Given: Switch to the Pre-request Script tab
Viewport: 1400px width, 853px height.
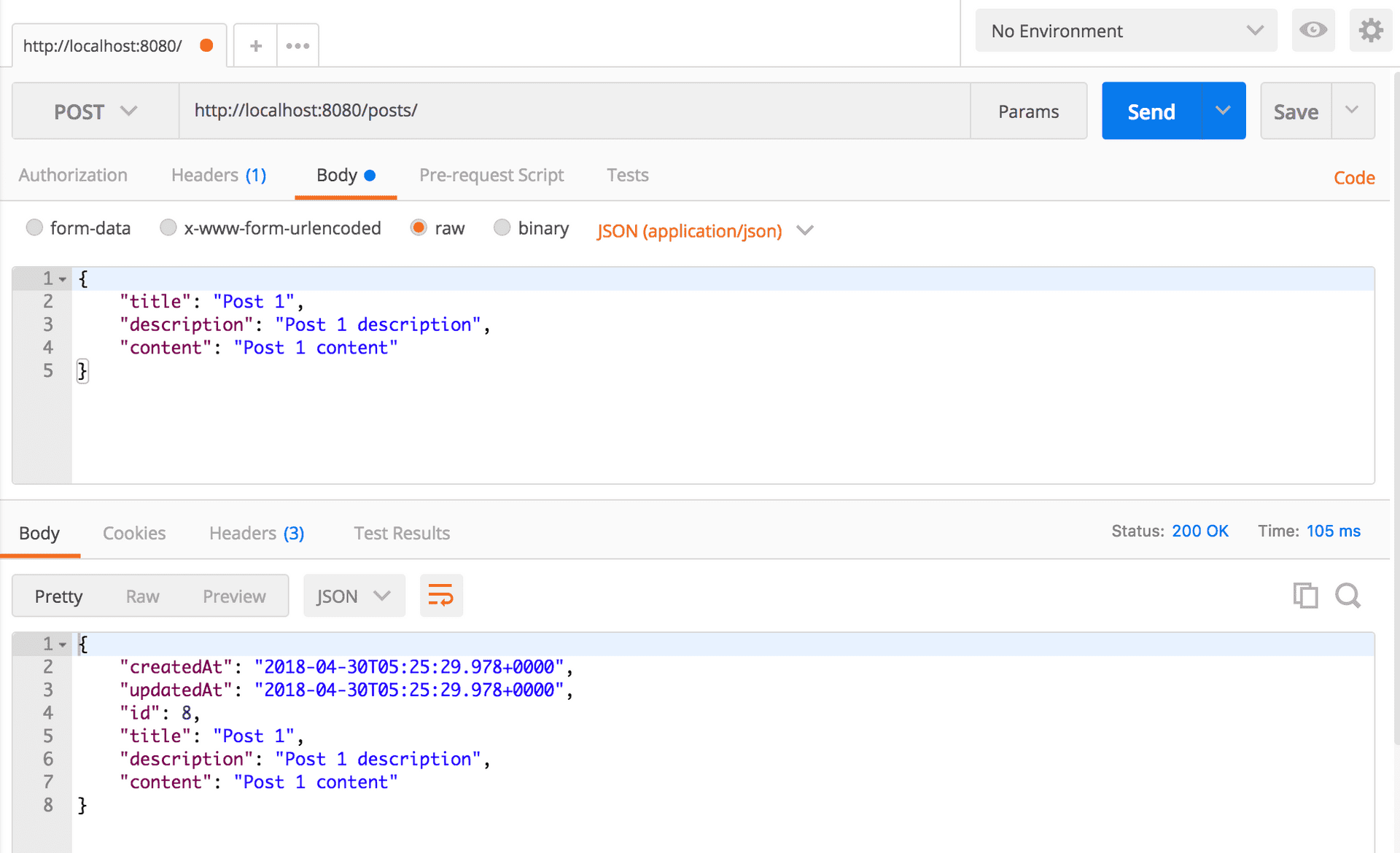Looking at the screenshot, I should coord(491,175).
